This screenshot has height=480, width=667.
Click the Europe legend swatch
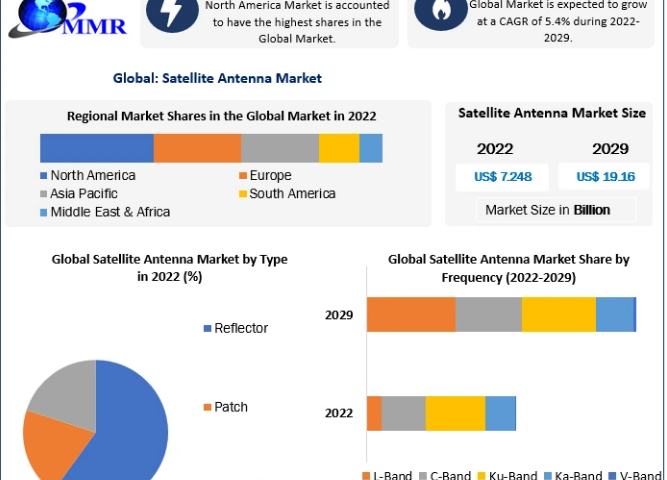(243, 175)
